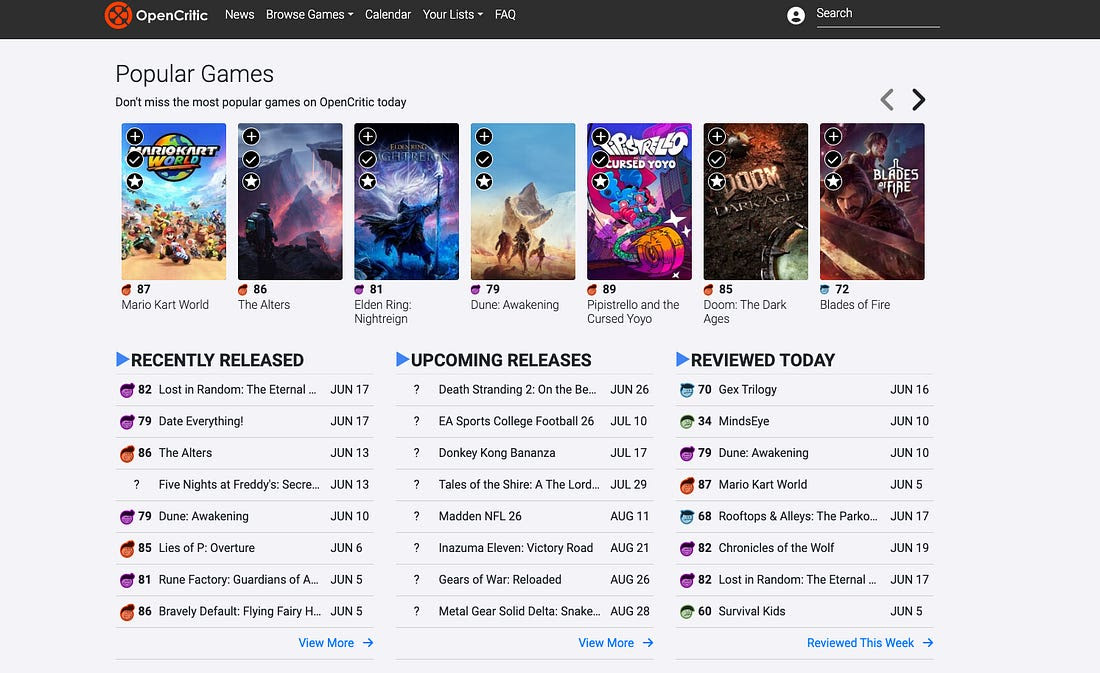Add Mario Kart World to a list with its plus icon

[135, 137]
